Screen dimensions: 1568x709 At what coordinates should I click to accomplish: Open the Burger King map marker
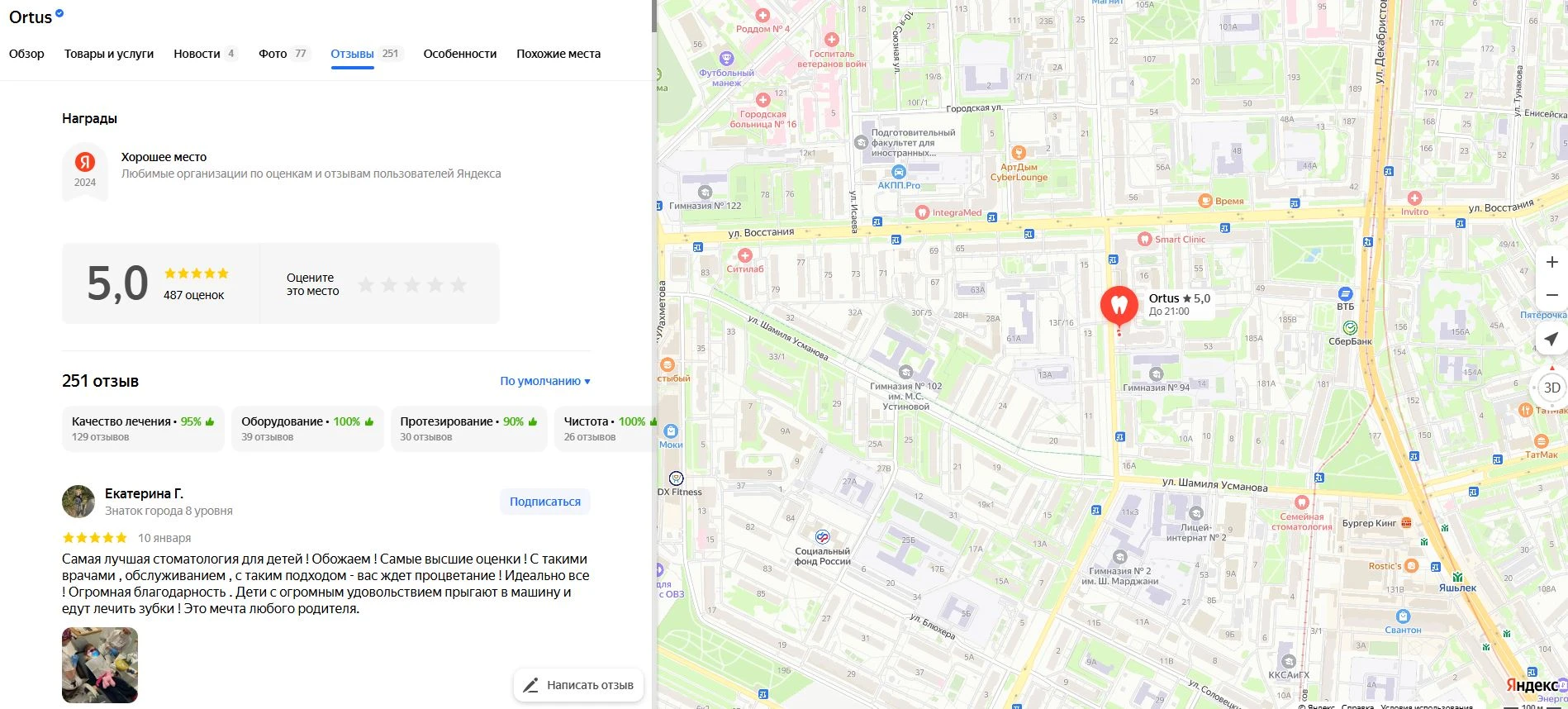[x=1406, y=523]
